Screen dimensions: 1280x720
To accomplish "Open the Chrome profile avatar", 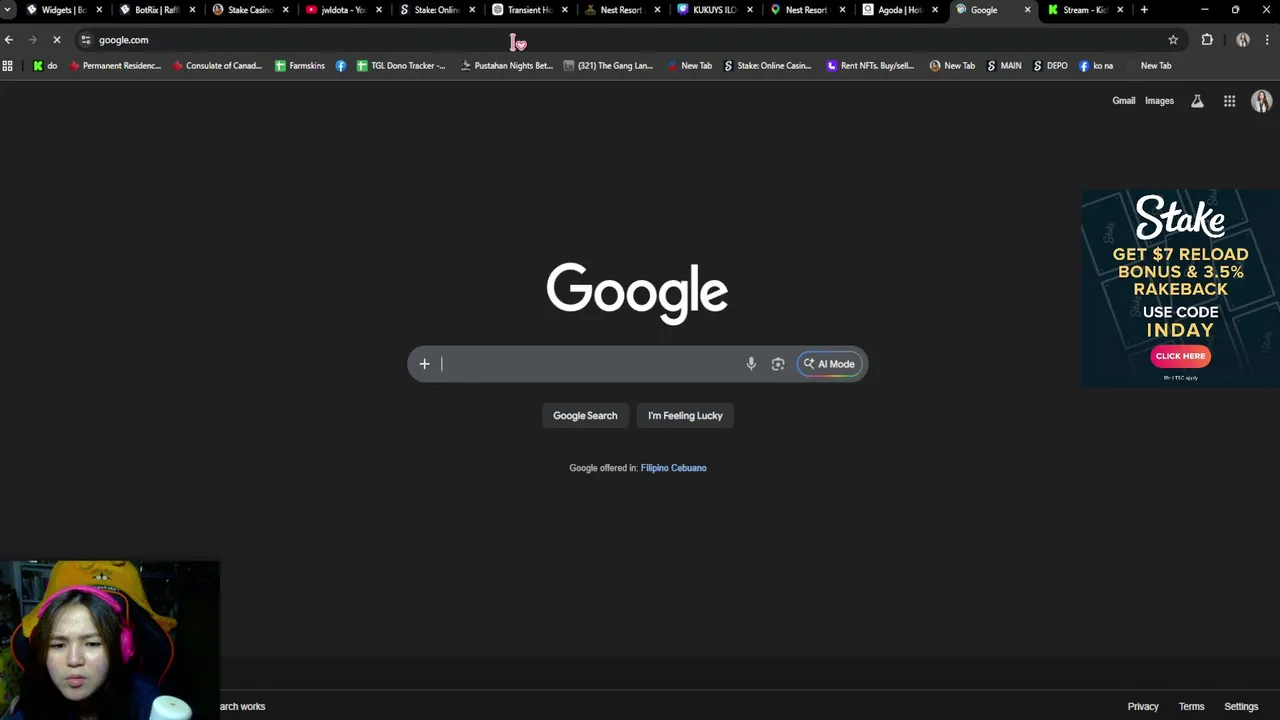I will pos(1243,40).
